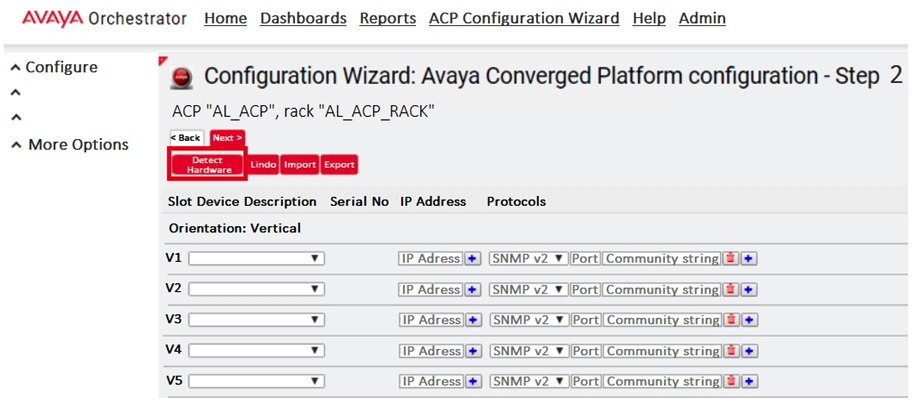Open the V5 device description dropdown
917x407 pixels.
click(256, 381)
